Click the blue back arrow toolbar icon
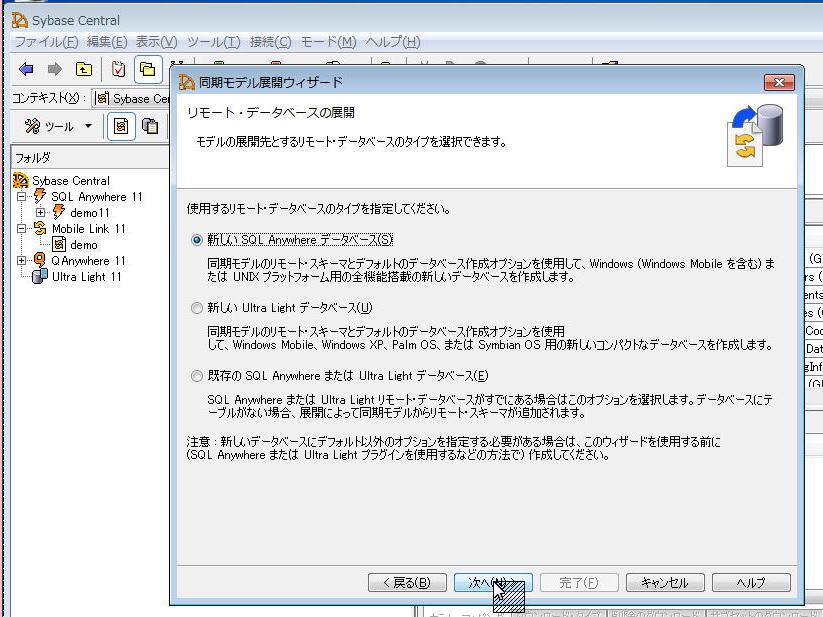823x617 pixels. pyautogui.click(x=26, y=69)
